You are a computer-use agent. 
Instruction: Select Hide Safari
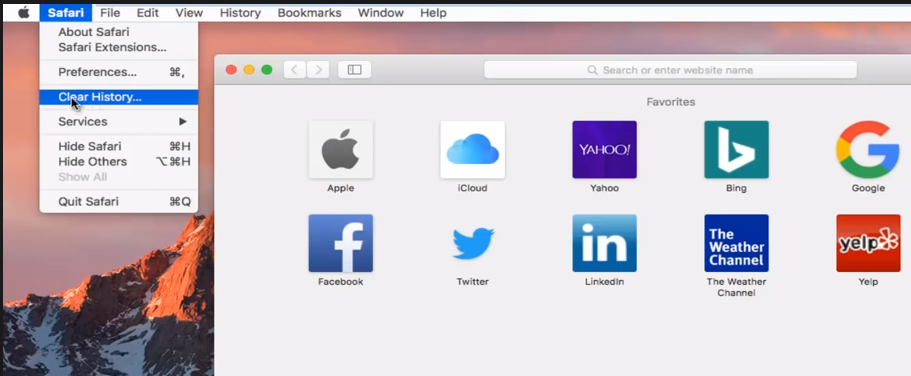tap(119, 146)
